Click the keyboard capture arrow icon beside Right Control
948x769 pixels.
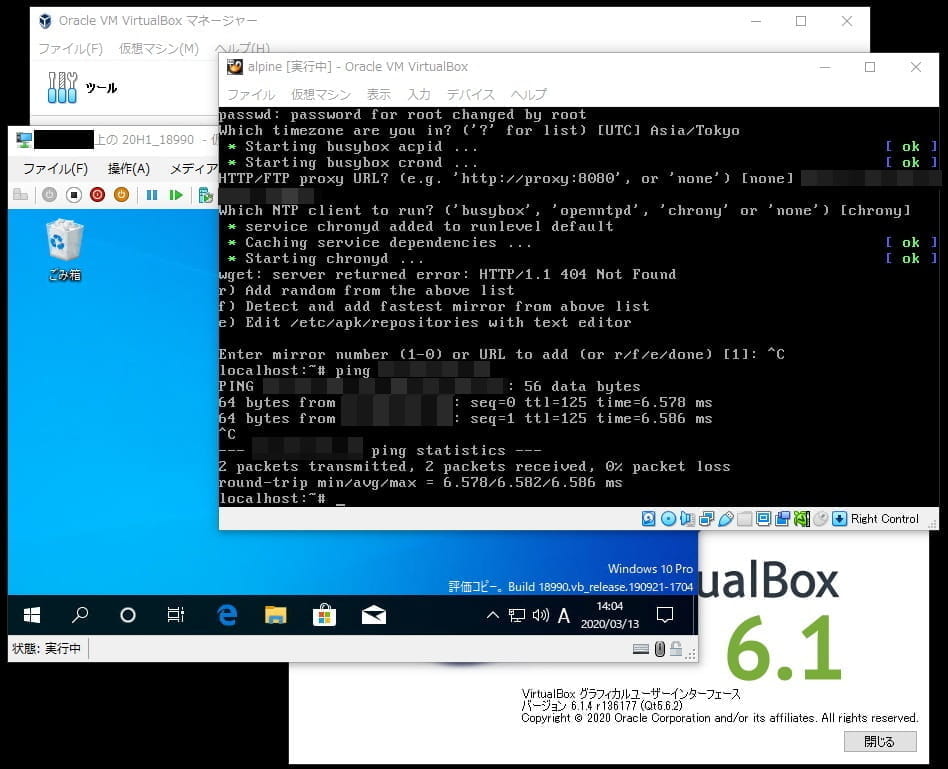[839, 519]
